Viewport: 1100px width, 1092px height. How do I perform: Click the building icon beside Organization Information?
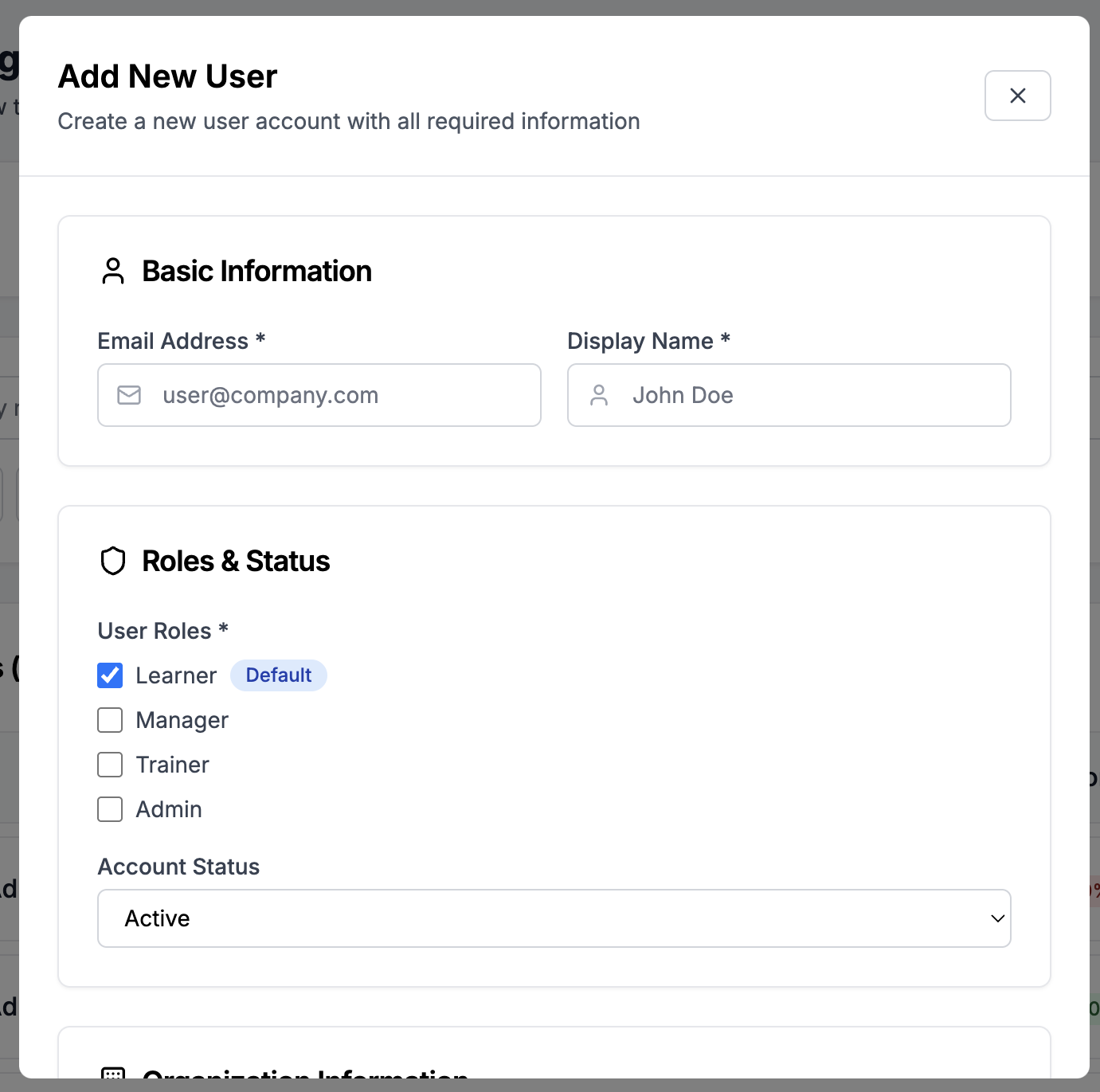click(113, 1074)
